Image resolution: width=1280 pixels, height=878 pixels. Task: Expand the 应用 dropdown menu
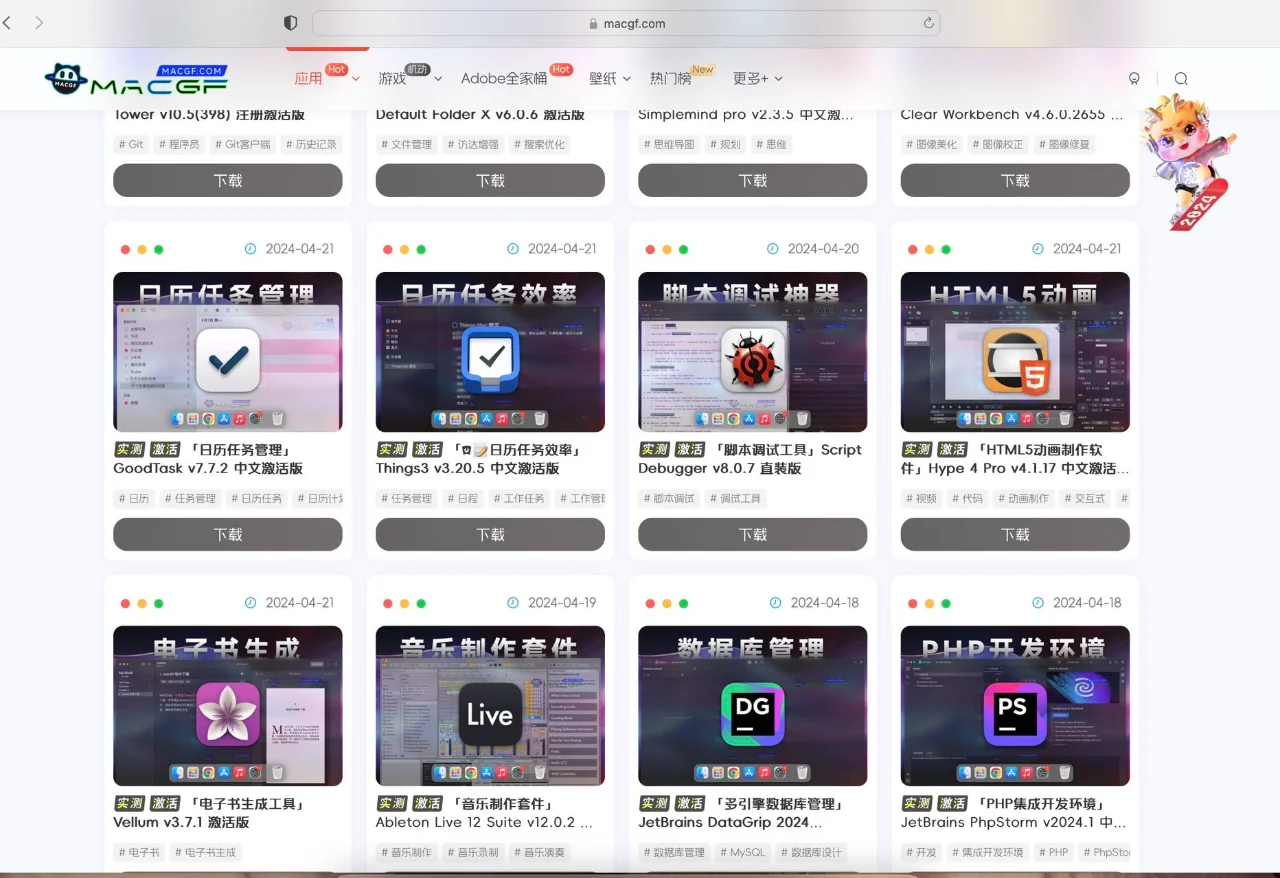tap(310, 78)
